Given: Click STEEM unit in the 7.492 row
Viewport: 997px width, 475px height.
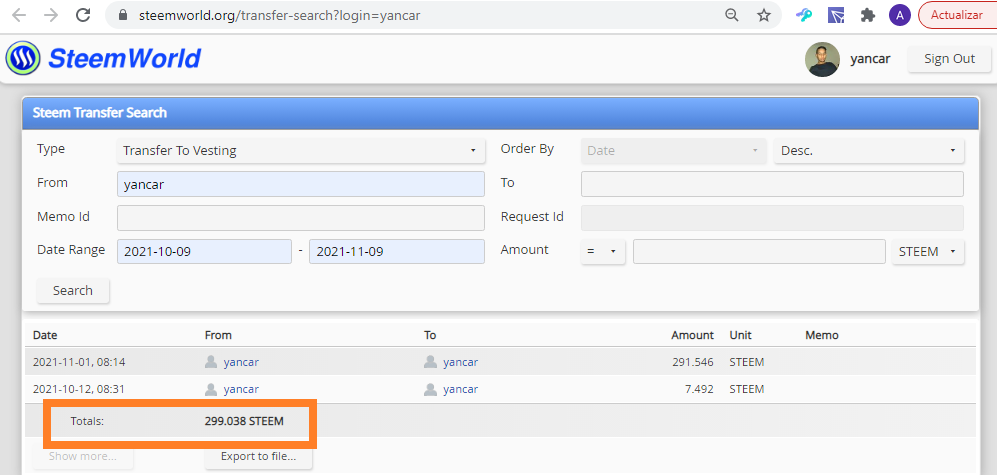Looking at the screenshot, I should pos(746,389).
